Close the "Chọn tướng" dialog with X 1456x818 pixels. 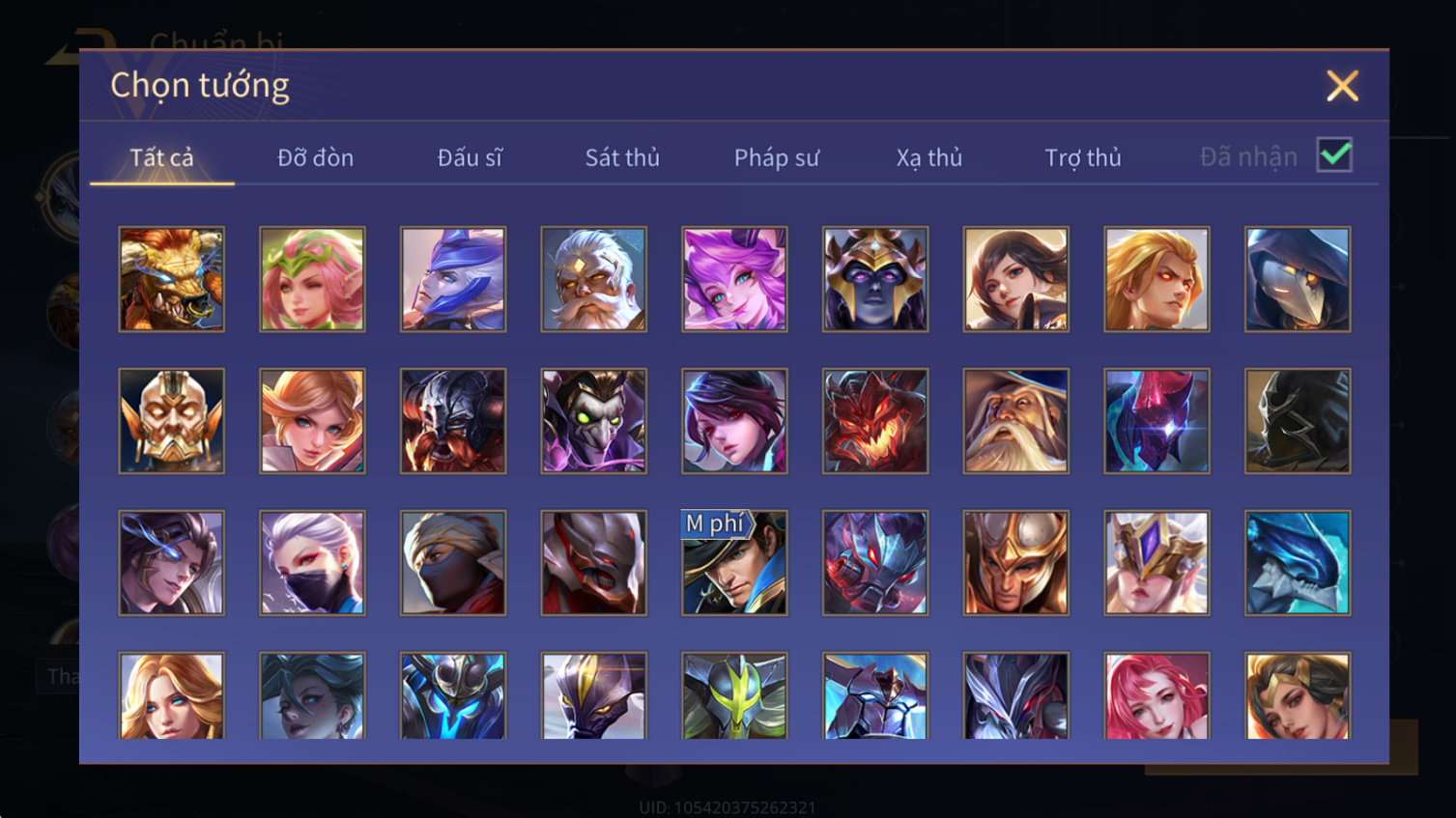point(1342,86)
